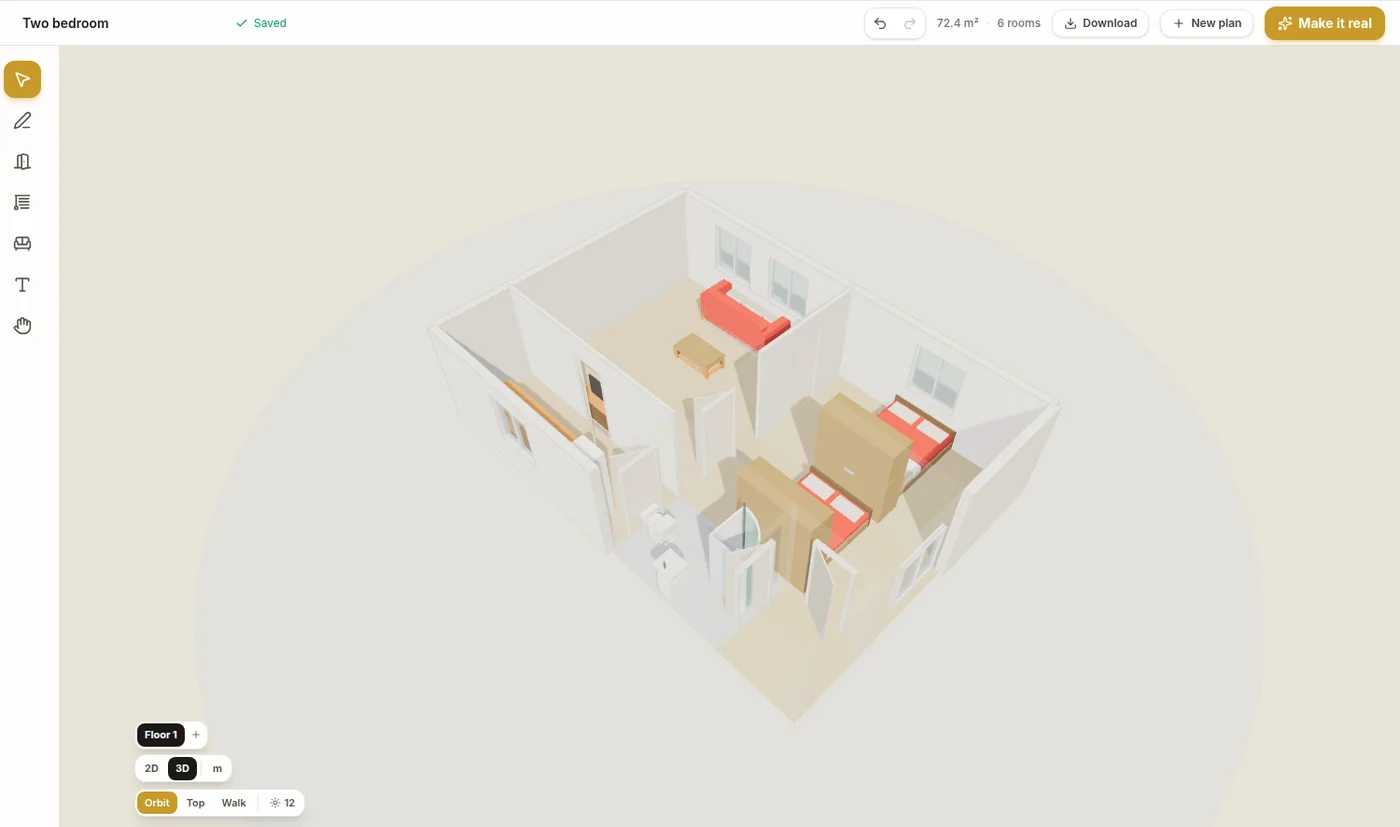Create a New plan
Screen dimensions: 1400x827
[1207, 23]
